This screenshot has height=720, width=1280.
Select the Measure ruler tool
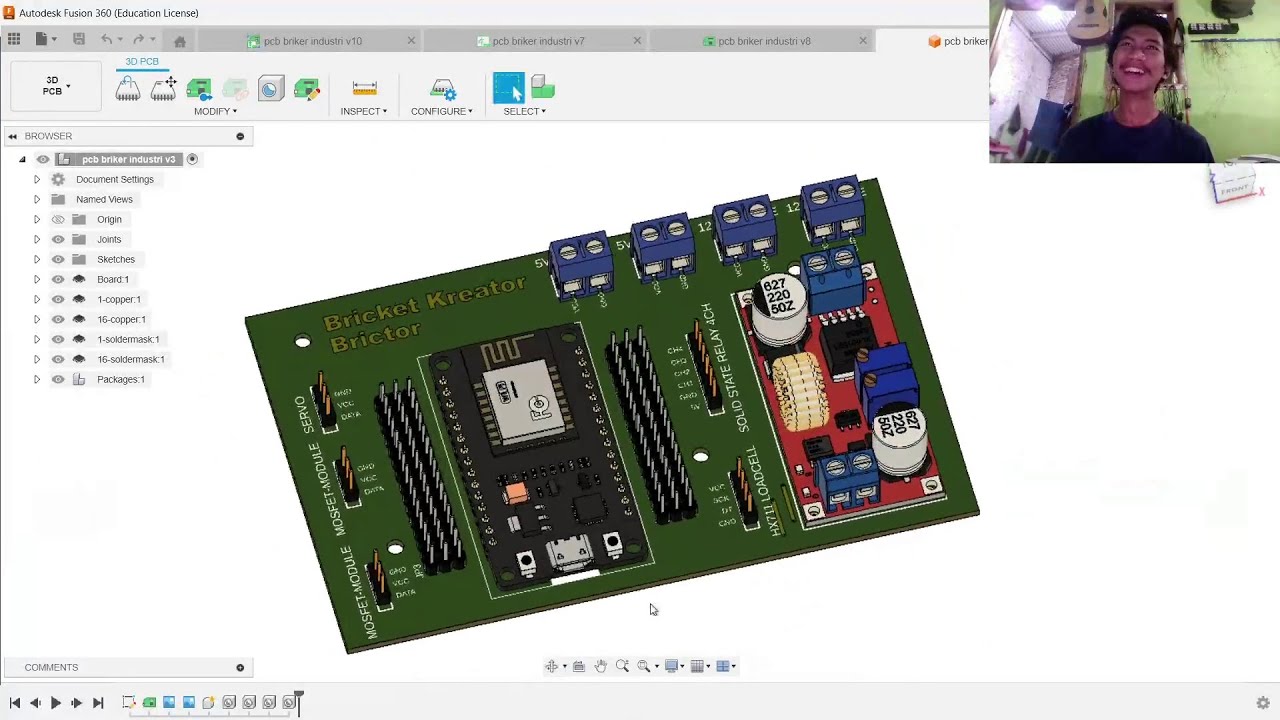point(364,89)
